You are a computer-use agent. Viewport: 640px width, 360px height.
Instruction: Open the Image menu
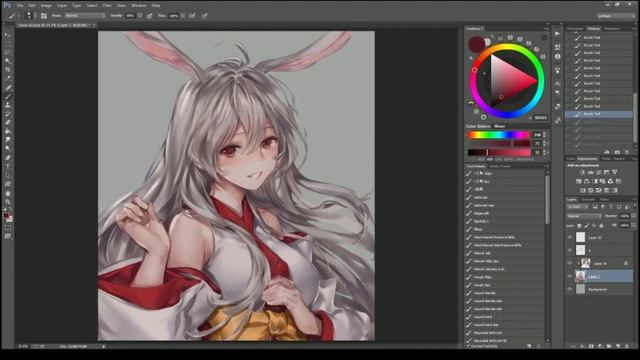[x=46, y=6]
